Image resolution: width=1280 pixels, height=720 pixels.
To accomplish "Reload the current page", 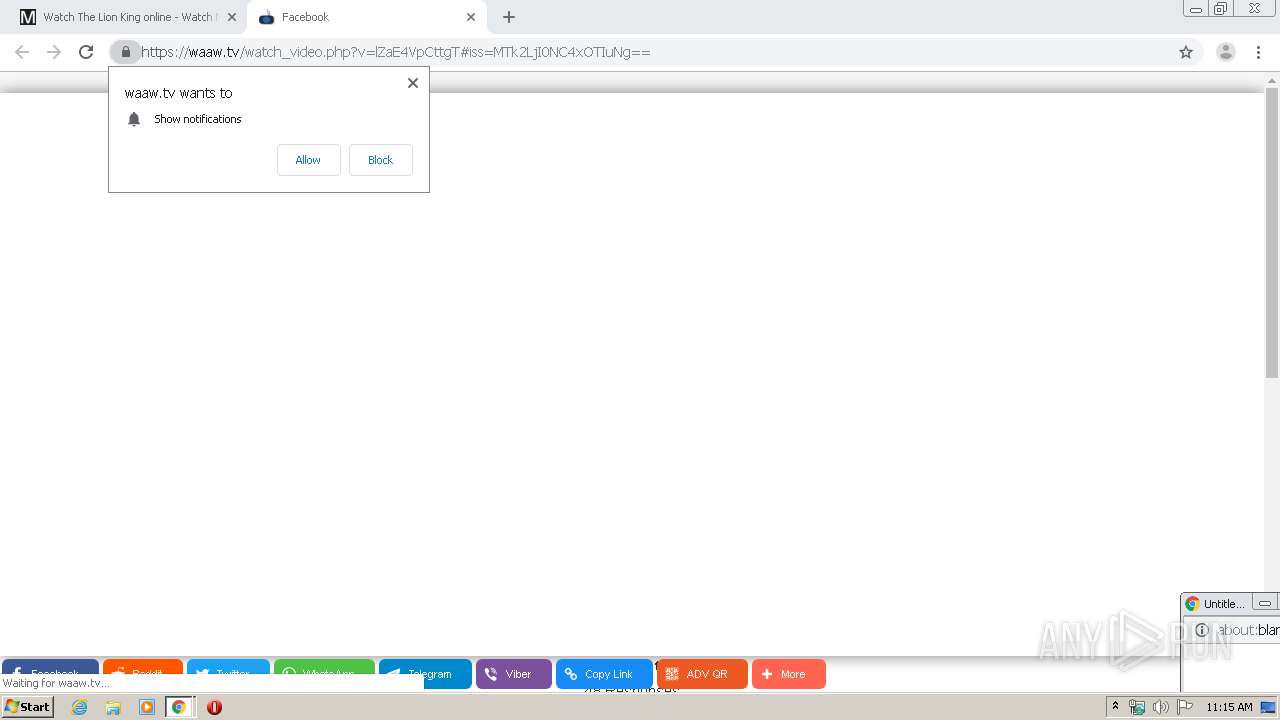I will [86, 52].
